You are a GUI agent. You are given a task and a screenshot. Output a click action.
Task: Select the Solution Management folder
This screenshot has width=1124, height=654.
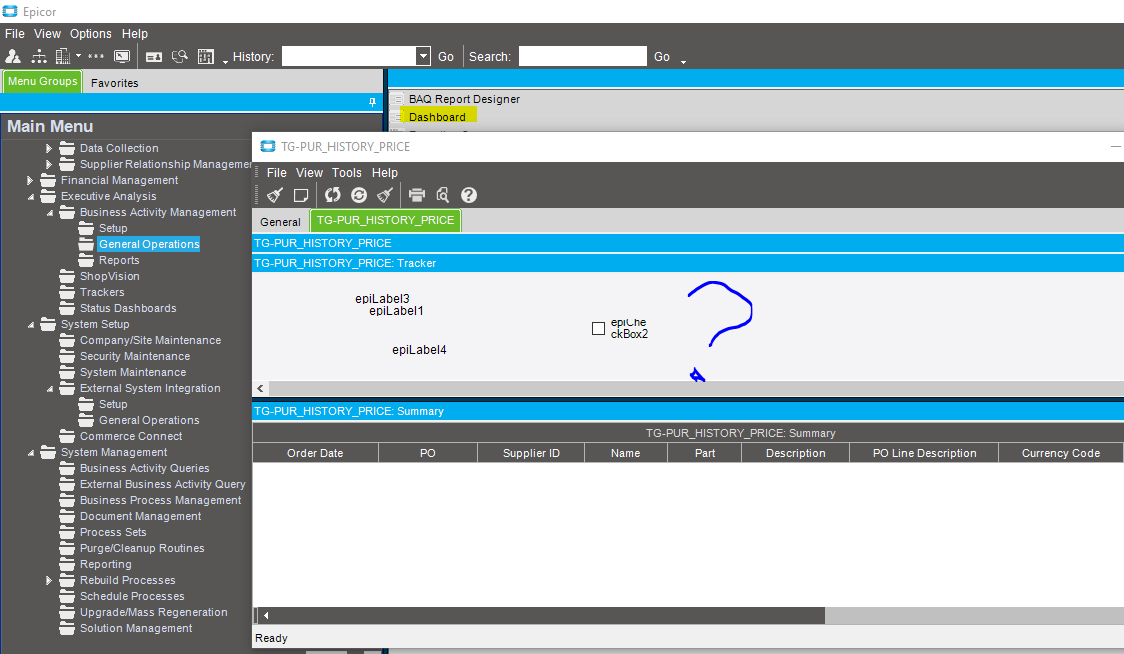pyautogui.click(x=136, y=628)
